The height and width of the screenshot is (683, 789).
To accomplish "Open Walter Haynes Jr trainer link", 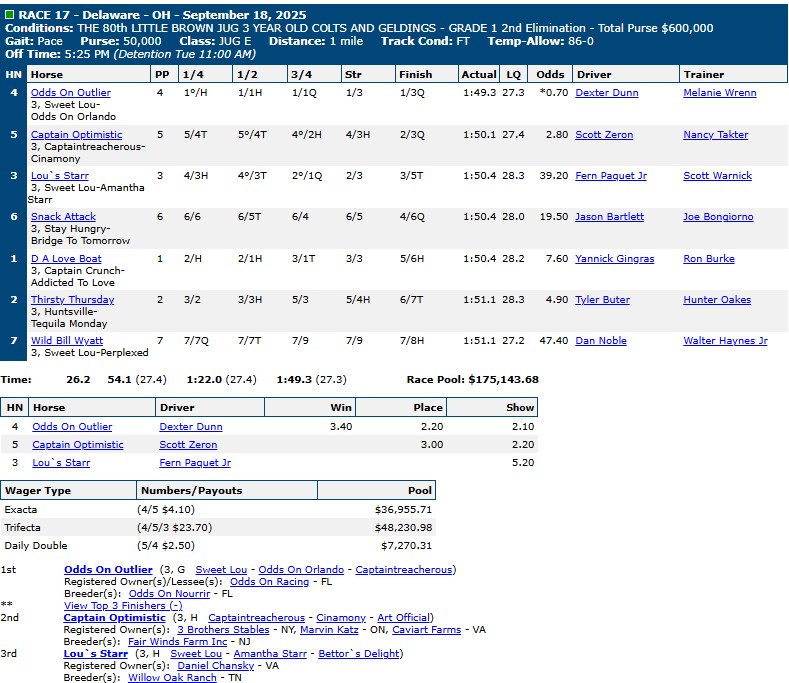I will pos(725,340).
